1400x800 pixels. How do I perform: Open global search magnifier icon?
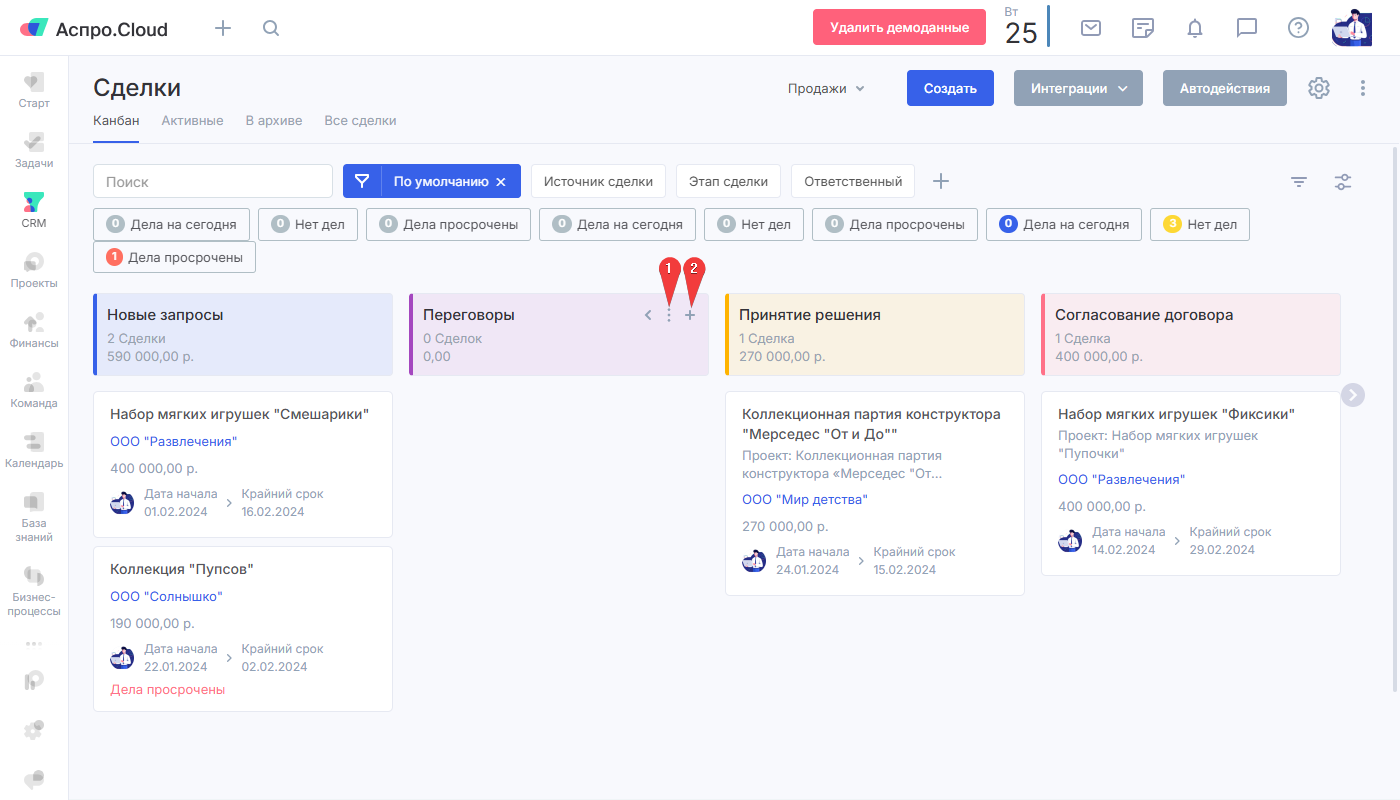tap(271, 28)
